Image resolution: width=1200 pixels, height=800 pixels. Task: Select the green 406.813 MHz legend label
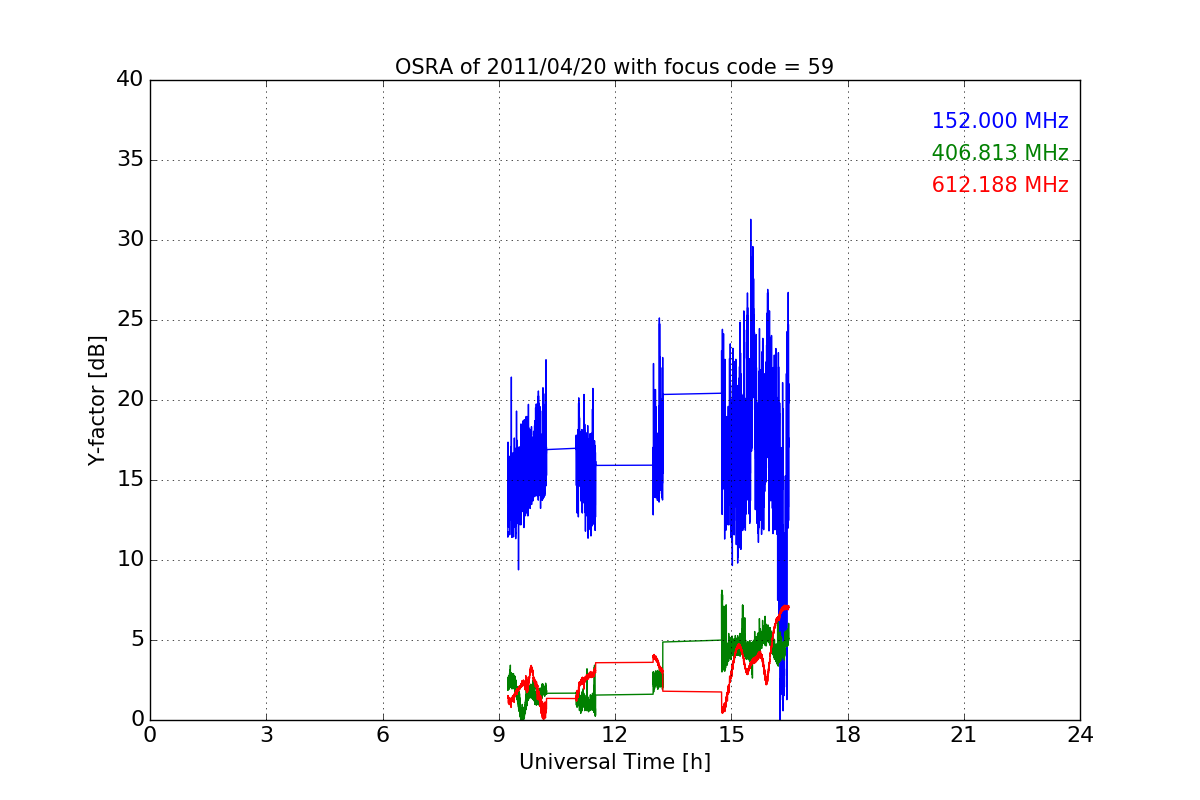click(1000, 153)
